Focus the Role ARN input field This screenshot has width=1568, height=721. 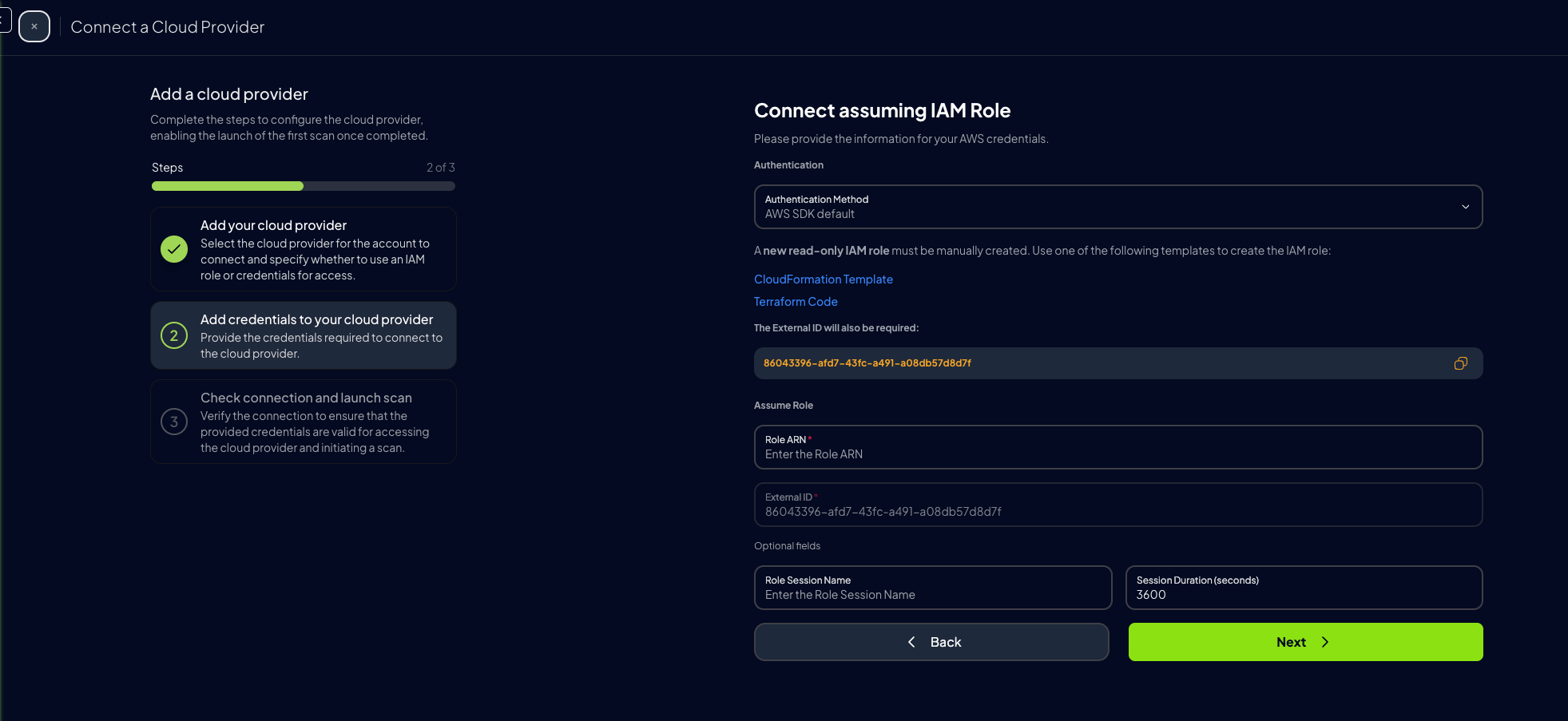pyautogui.click(x=1118, y=447)
